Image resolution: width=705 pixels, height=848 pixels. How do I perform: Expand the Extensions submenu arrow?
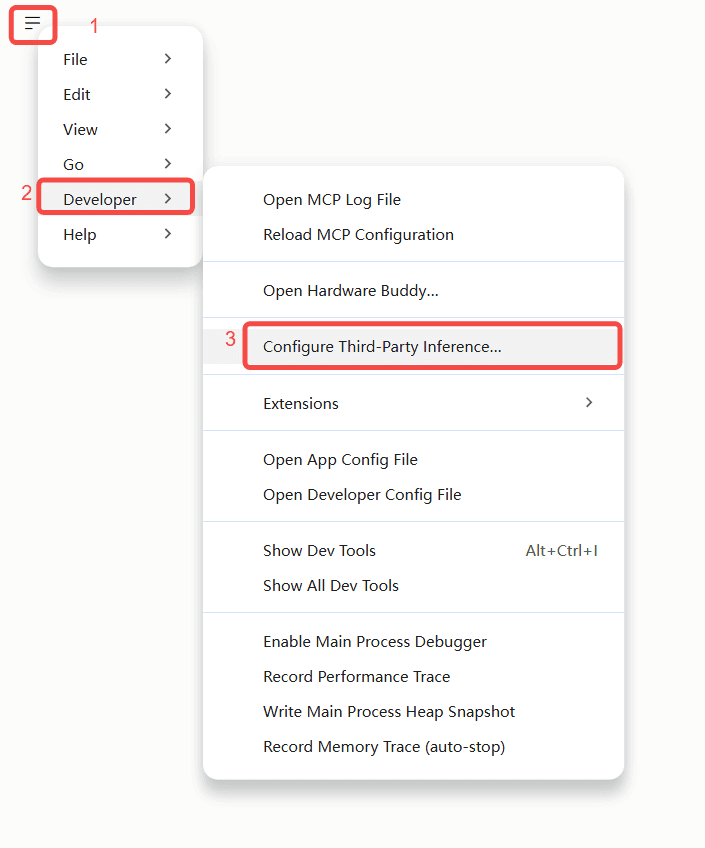point(589,402)
